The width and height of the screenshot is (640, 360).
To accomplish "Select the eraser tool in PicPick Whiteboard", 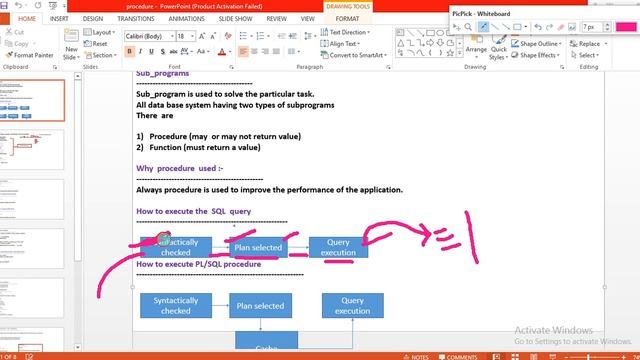I will click(x=561, y=27).
